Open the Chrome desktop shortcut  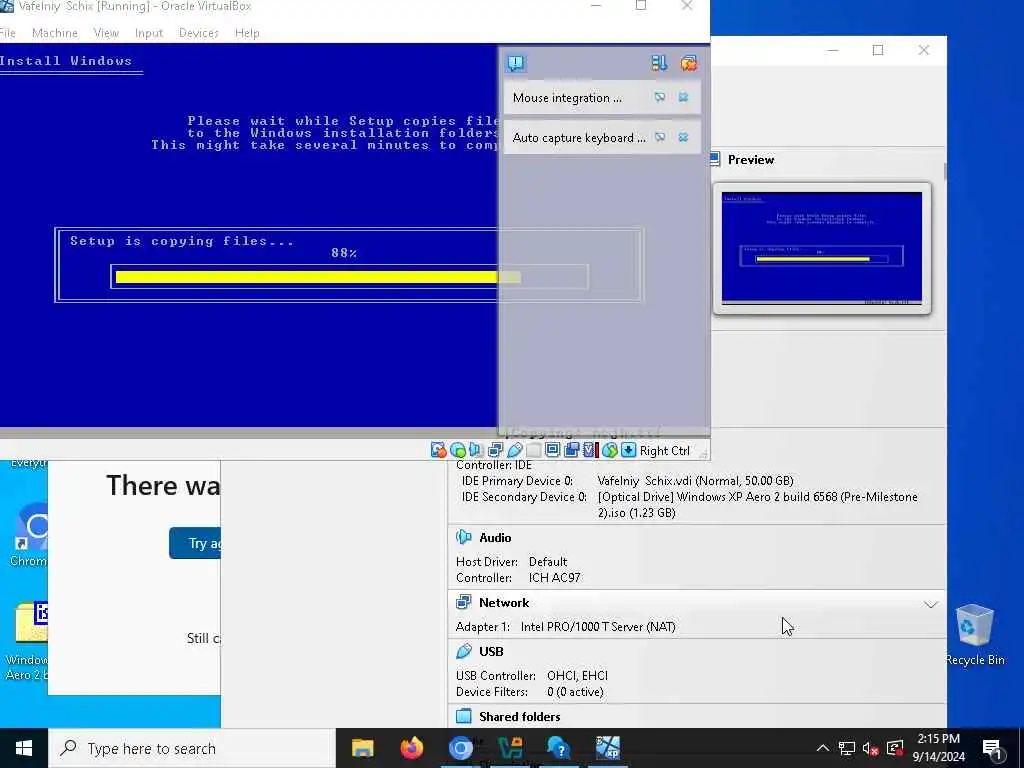pyautogui.click(x=28, y=534)
